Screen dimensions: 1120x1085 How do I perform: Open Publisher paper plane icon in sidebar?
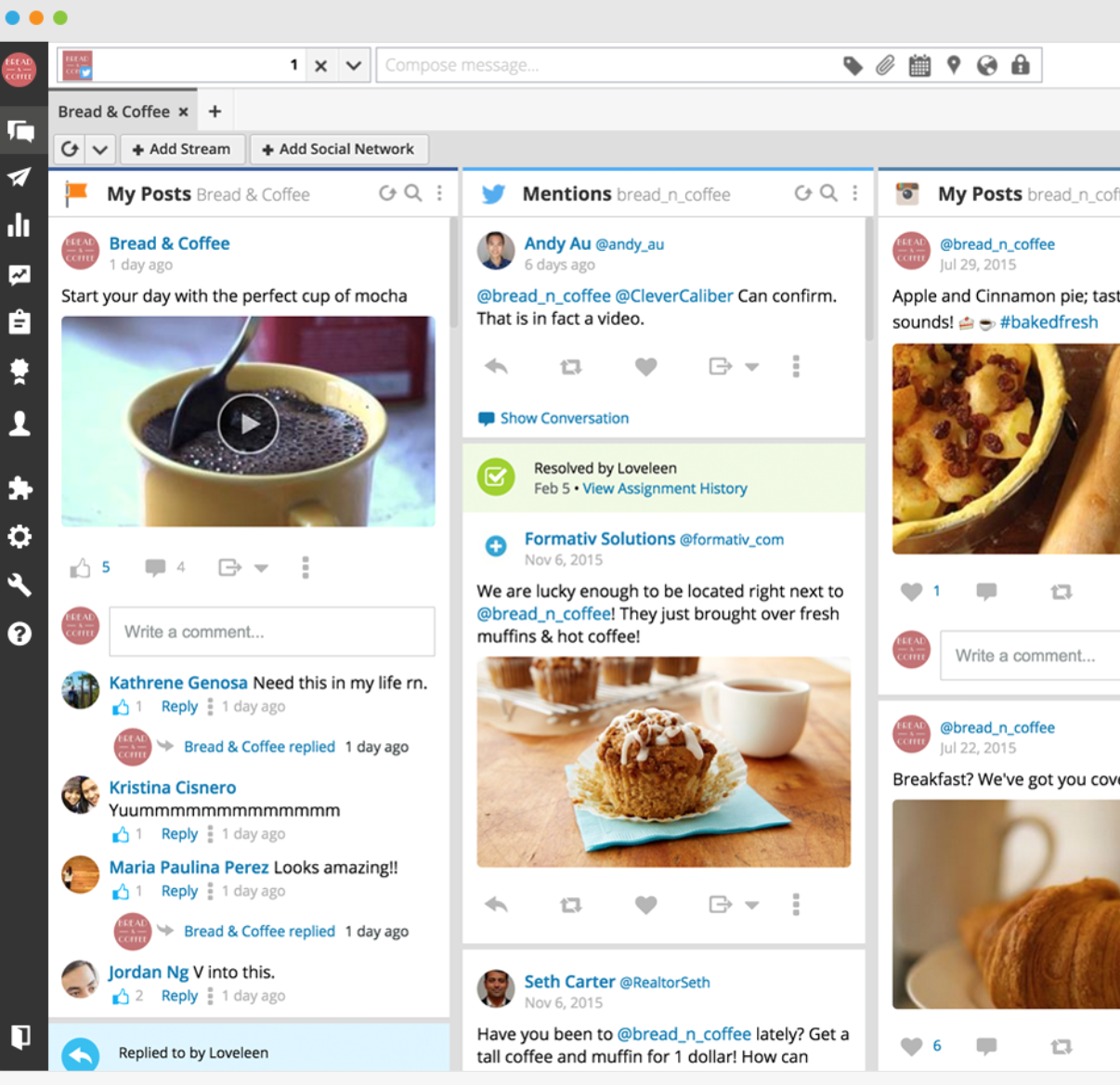pos(20,177)
